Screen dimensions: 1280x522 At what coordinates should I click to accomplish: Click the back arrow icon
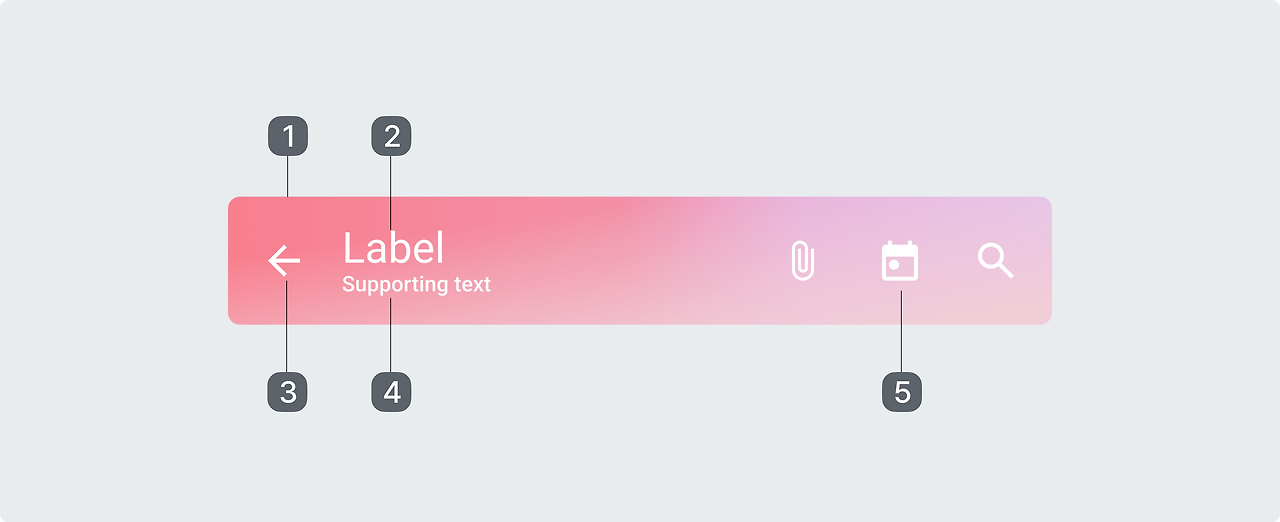(x=284, y=261)
